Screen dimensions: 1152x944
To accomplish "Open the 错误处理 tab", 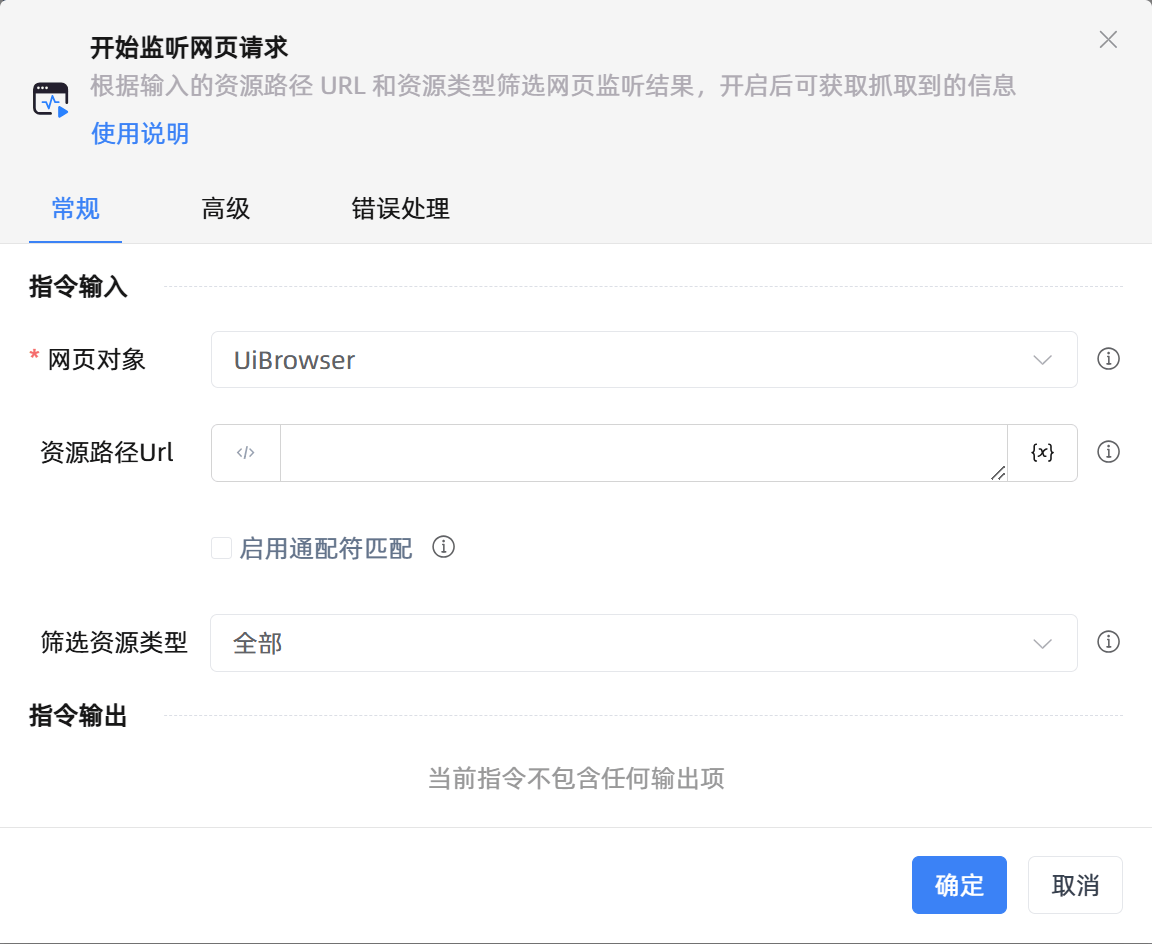I will [399, 209].
